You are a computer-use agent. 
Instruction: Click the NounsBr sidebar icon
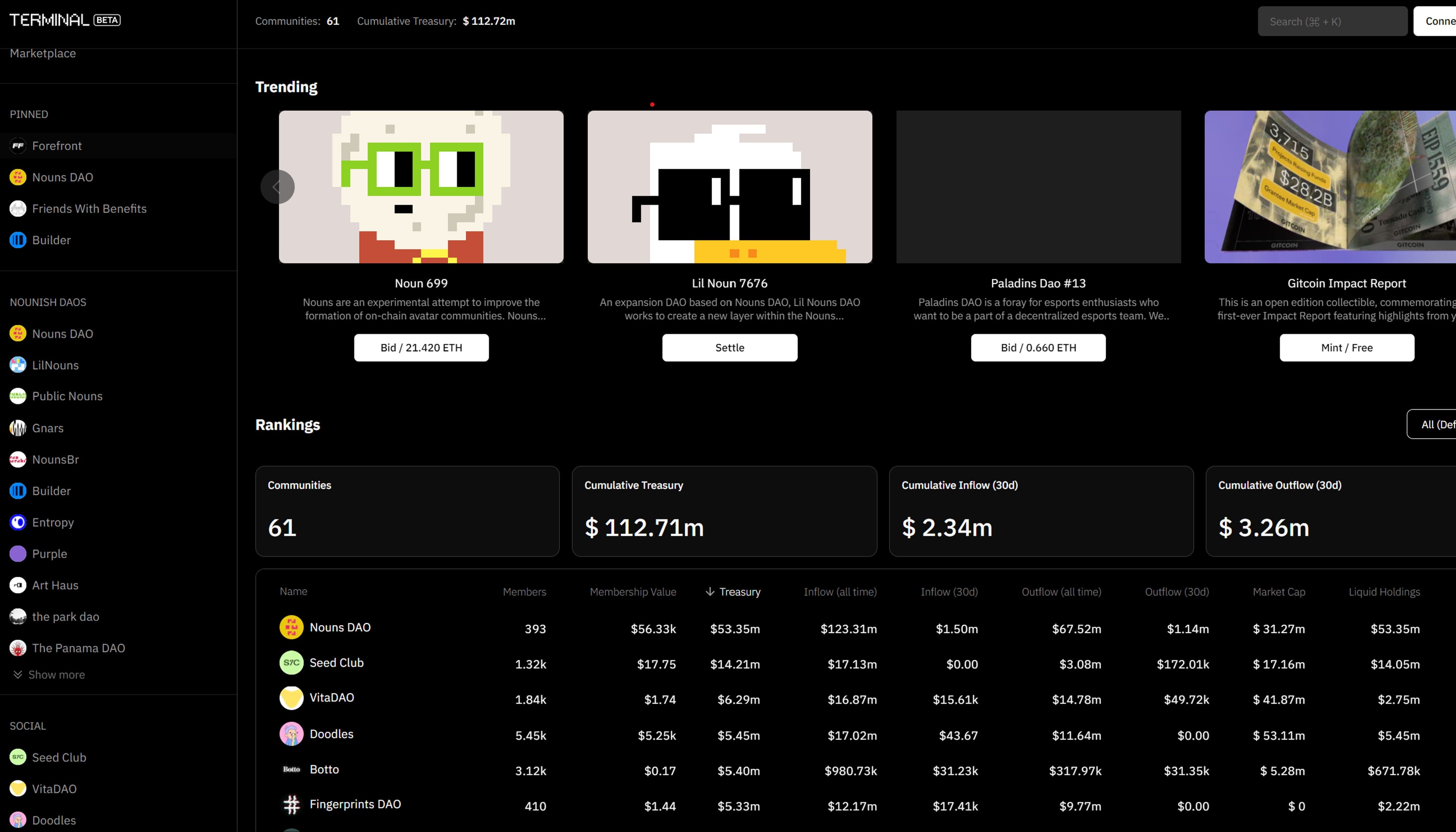[18, 459]
